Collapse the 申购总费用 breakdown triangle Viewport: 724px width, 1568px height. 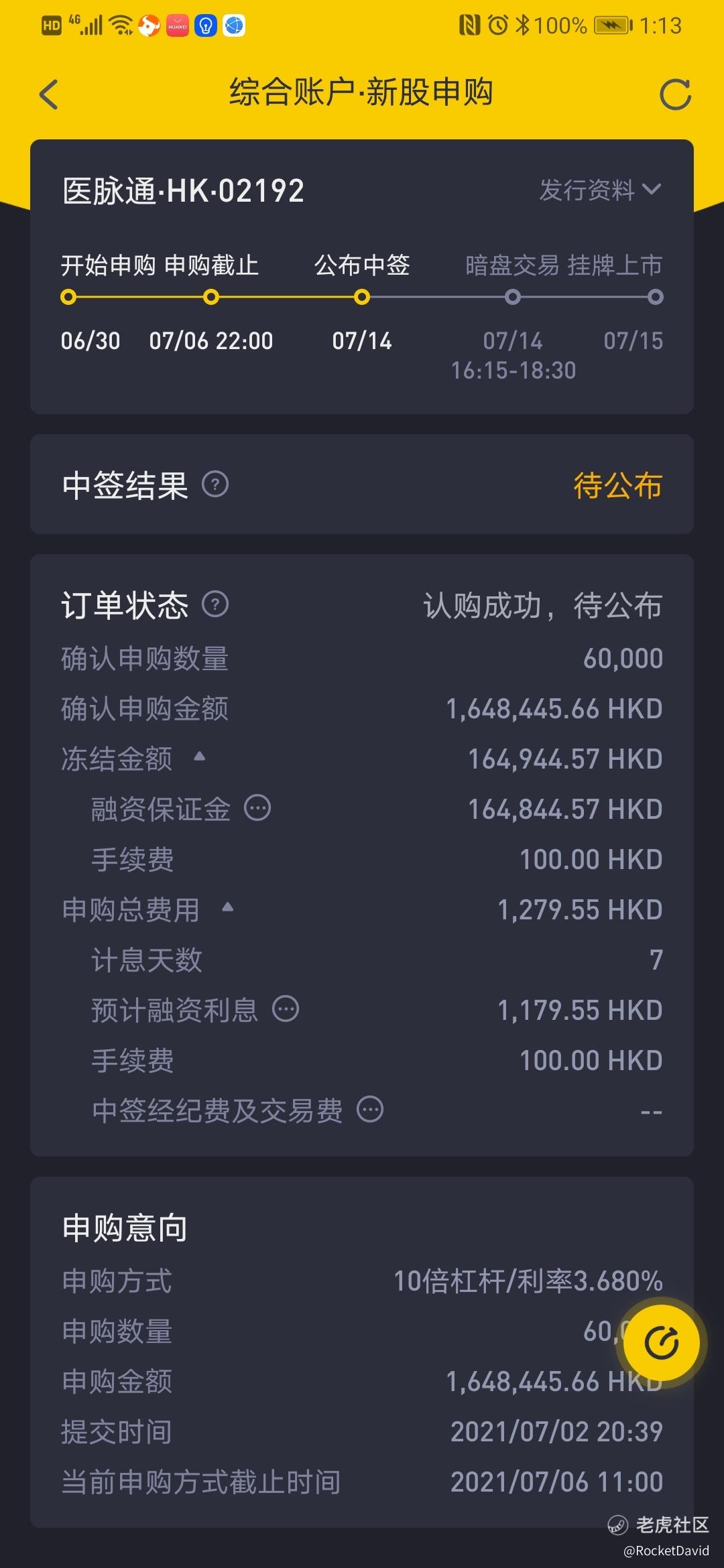227,907
